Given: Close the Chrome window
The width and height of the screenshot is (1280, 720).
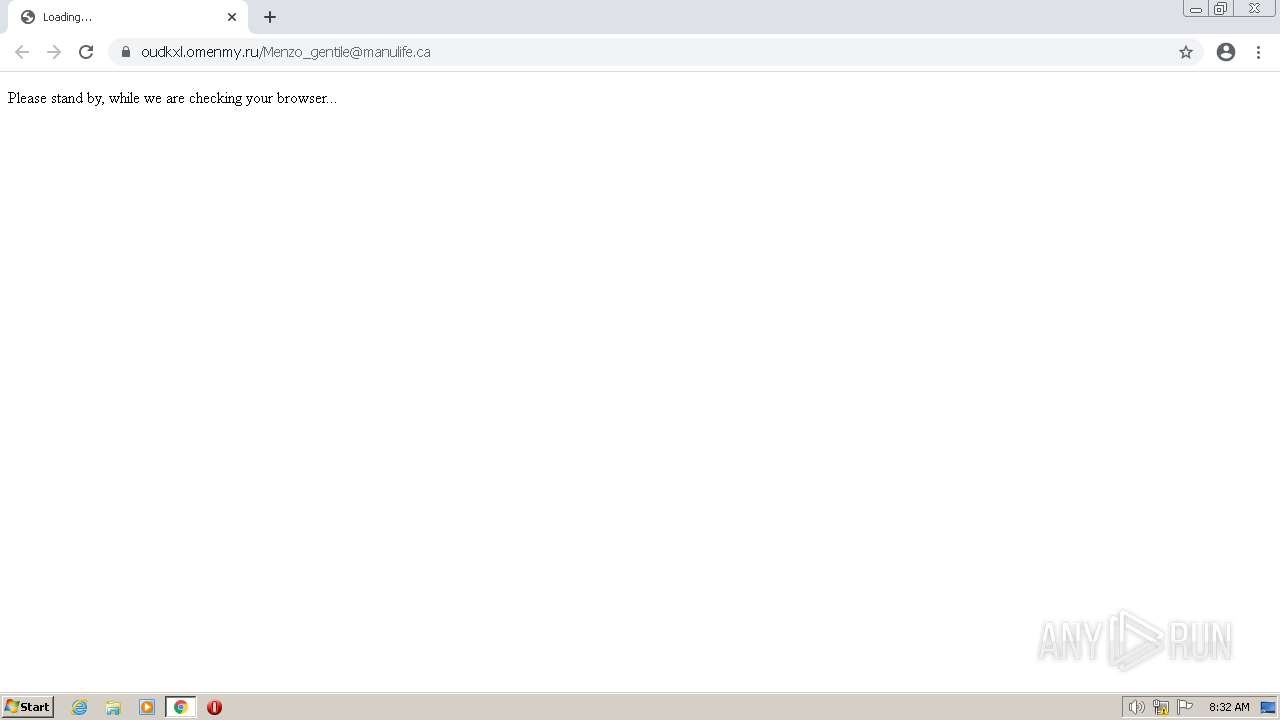Looking at the screenshot, I should [x=1254, y=9].
